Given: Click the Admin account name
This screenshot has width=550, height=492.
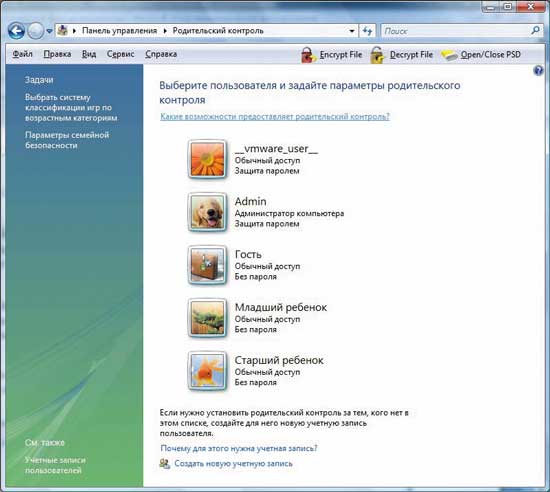Looking at the screenshot, I should click(x=250, y=201).
